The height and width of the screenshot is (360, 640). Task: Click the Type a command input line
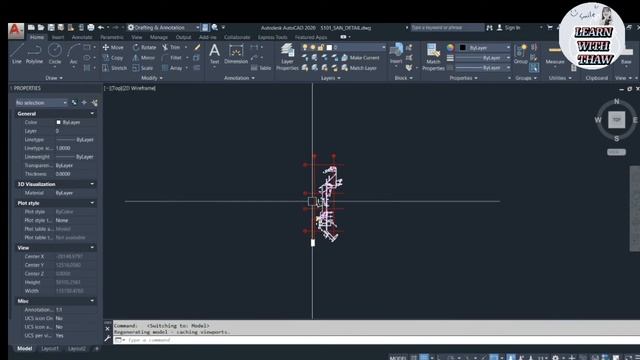376,340
